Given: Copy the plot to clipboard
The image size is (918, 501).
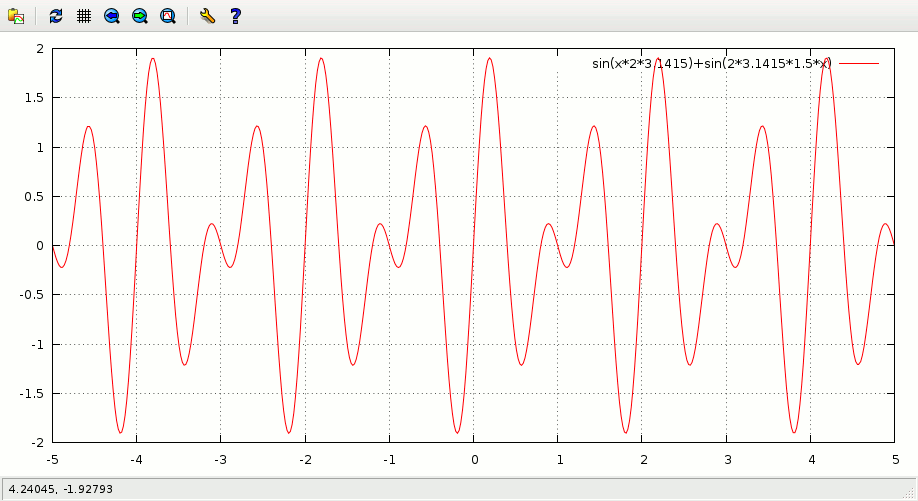Looking at the screenshot, I should pos(16,16).
